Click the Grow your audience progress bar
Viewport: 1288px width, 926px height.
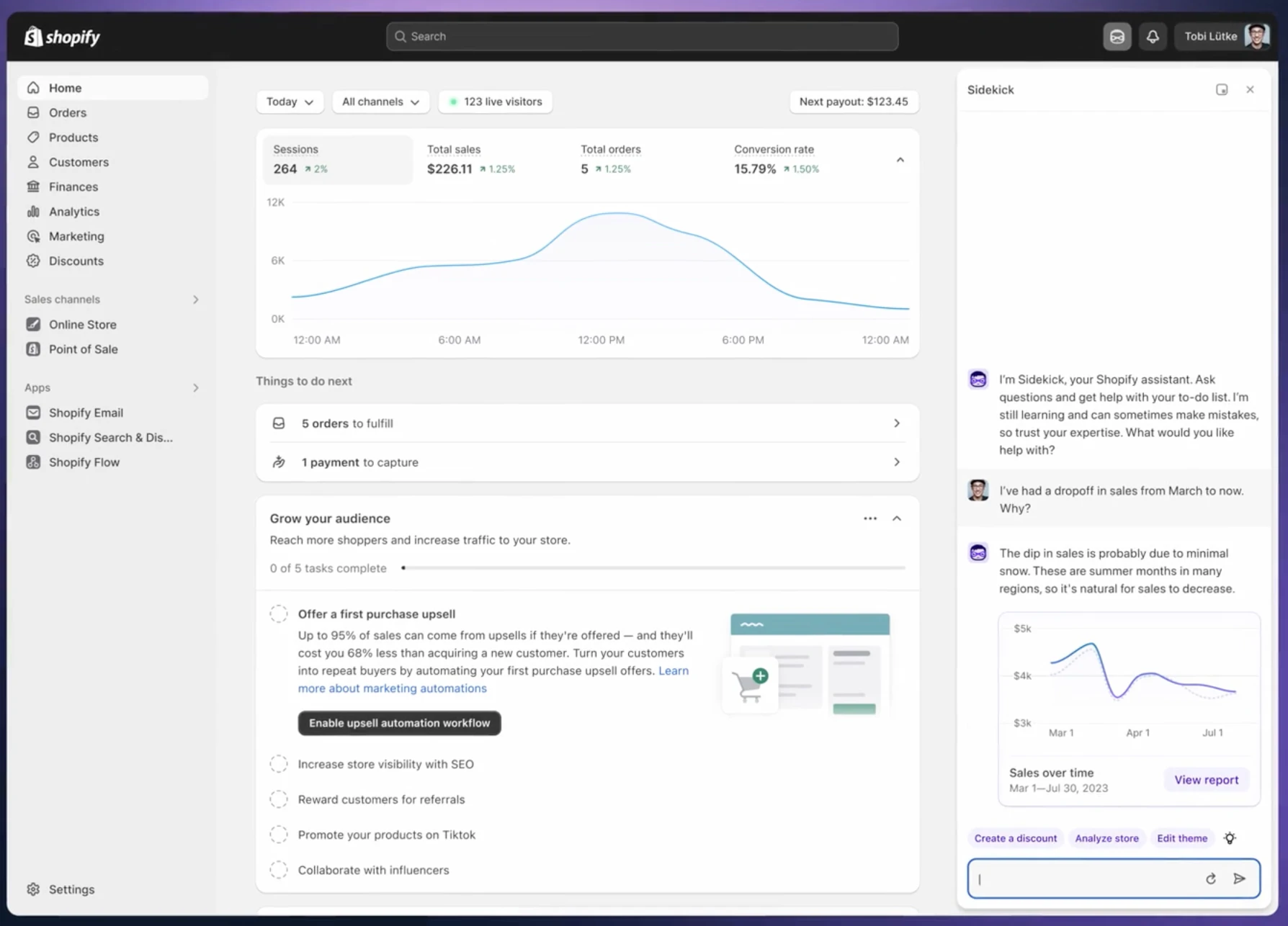tap(653, 567)
